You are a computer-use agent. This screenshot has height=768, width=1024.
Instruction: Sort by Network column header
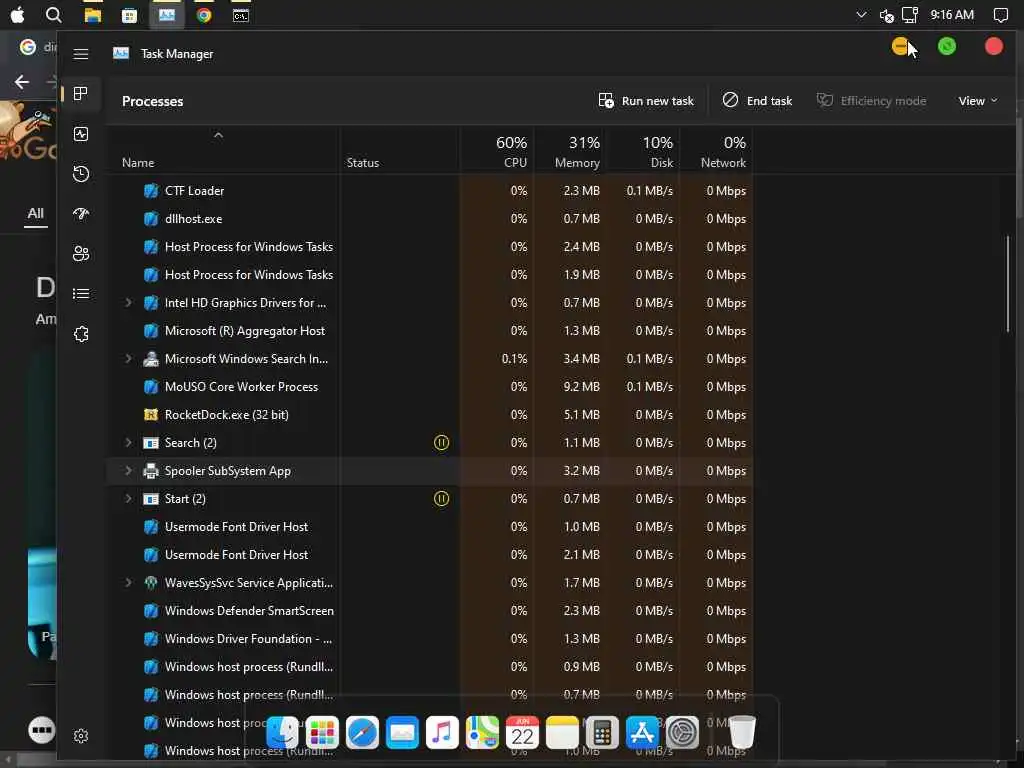717,152
